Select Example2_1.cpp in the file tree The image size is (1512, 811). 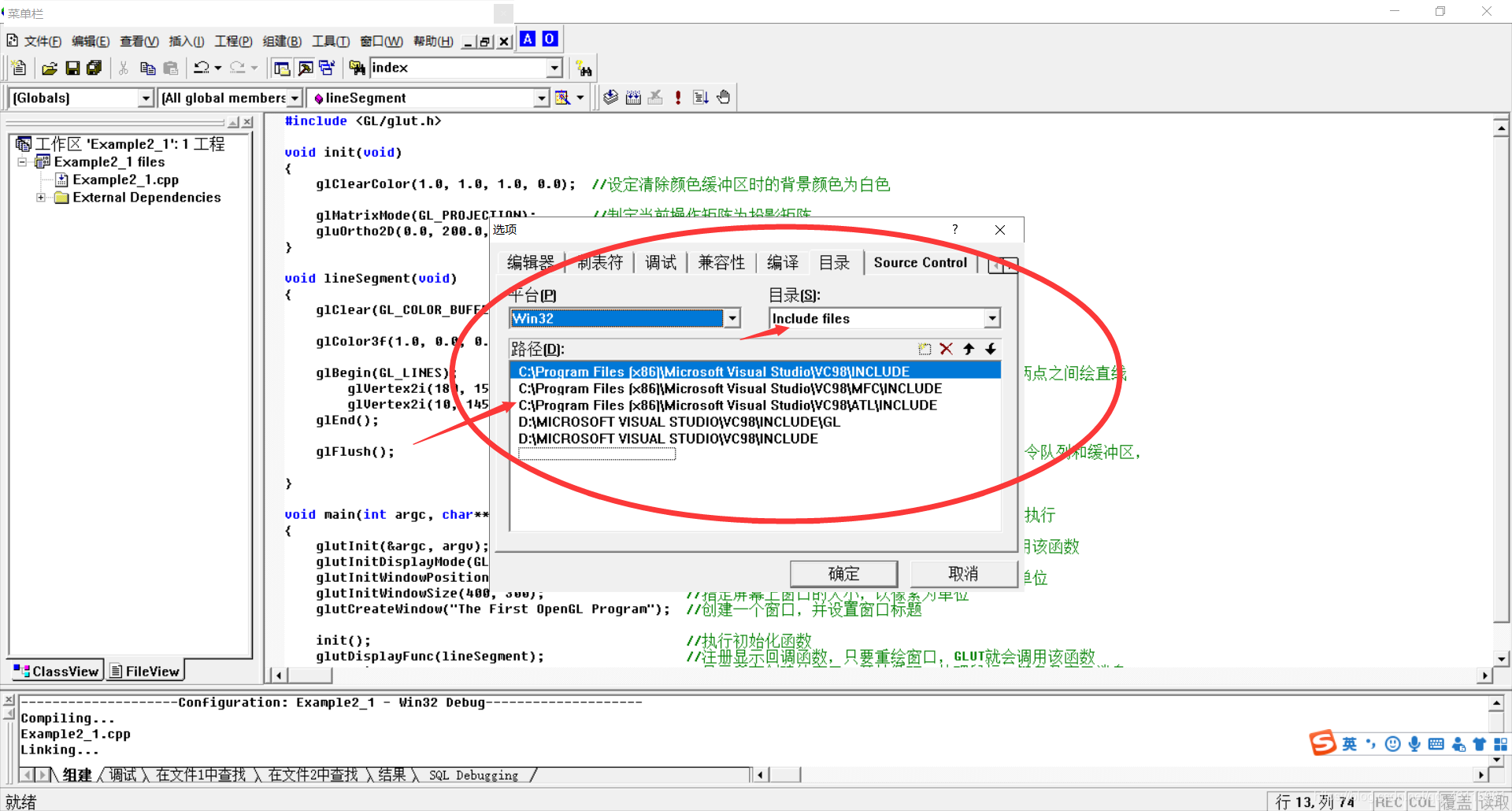point(125,180)
